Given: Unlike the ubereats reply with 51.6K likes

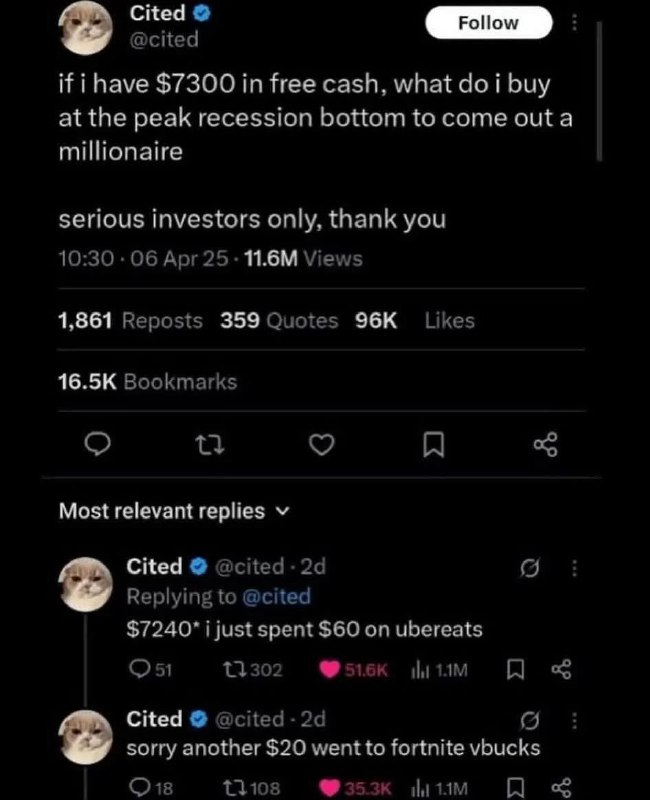Looking at the screenshot, I should click(354, 669).
